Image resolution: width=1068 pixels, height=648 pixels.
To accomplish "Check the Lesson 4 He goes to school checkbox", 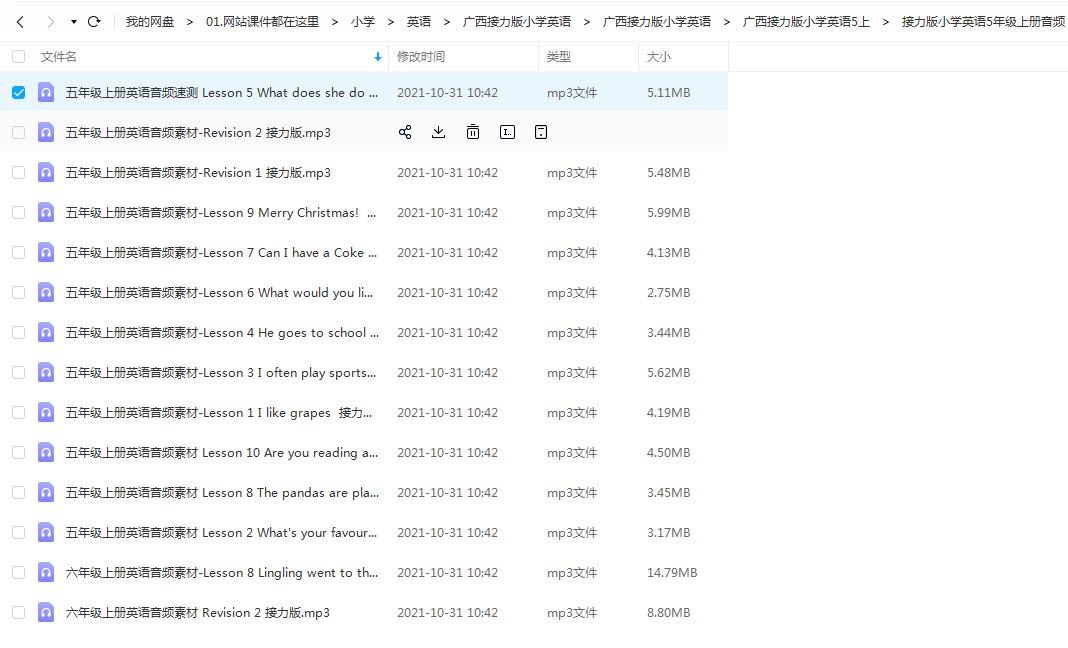I will tap(18, 333).
